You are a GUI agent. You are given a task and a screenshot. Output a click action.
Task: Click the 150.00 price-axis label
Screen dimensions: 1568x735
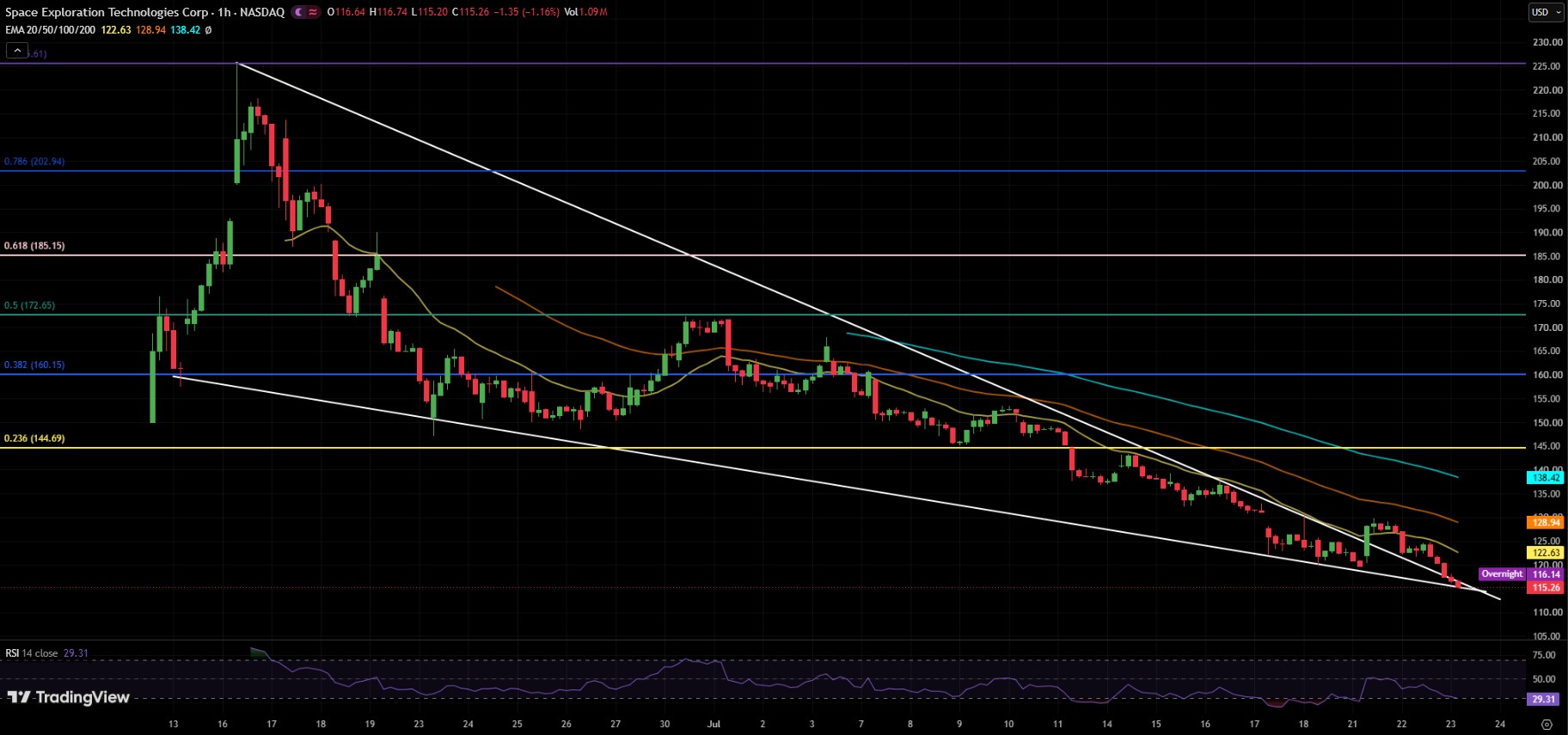click(x=1547, y=423)
